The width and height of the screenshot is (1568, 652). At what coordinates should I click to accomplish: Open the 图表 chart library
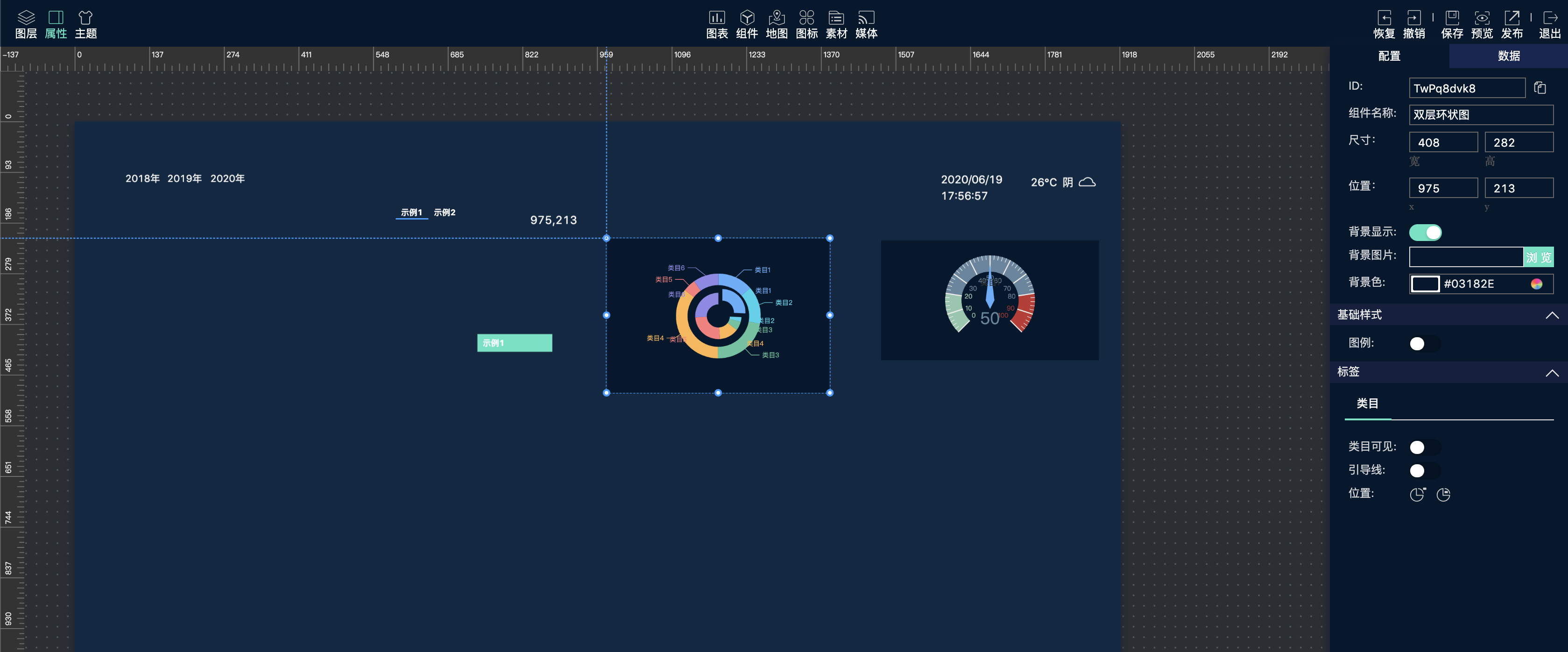(716, 24)
